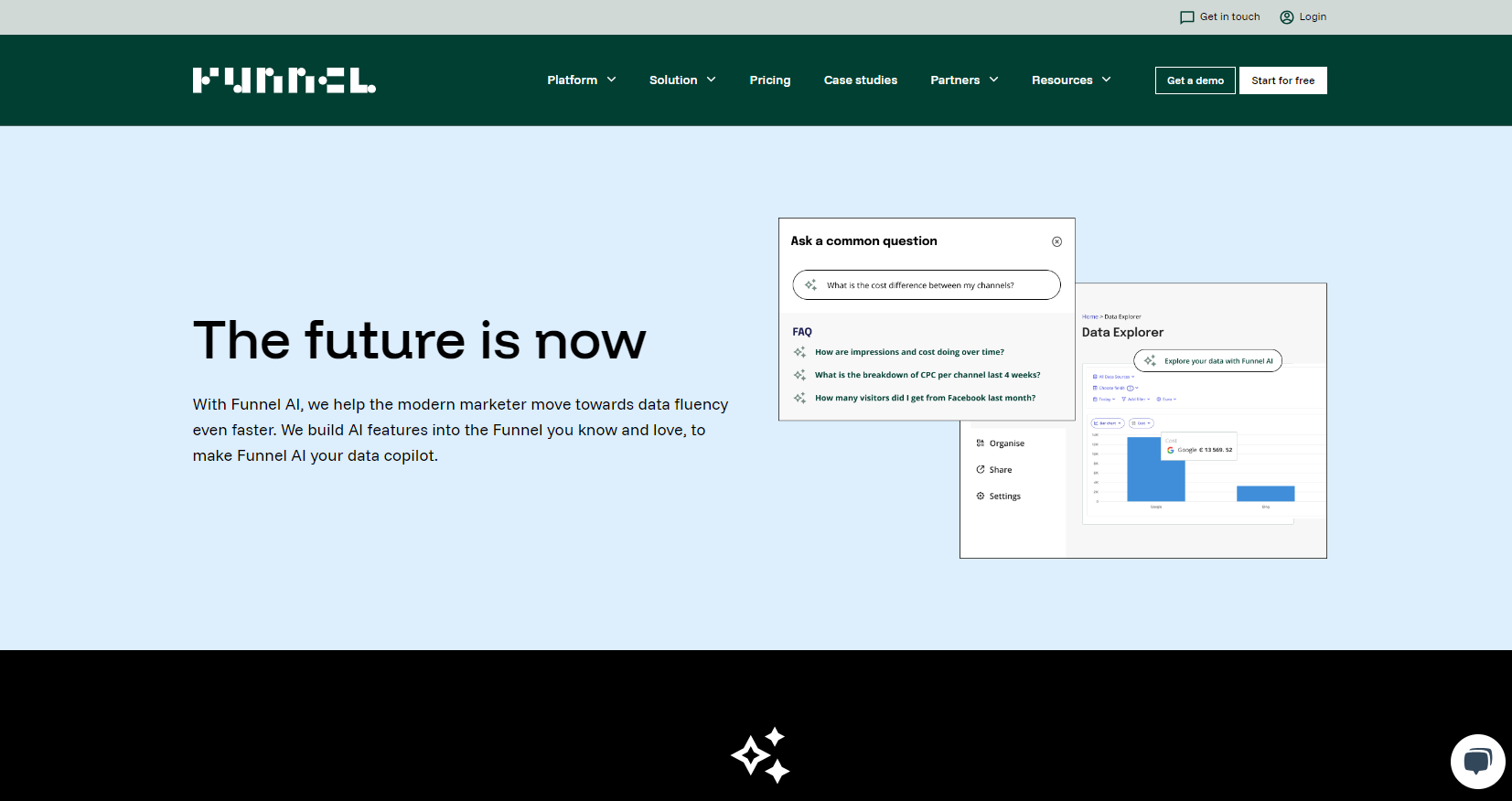Select 'How many visitors did I get from Facebook' question
This screenshot has height=801, width=1512.
(x=925, y=398)
